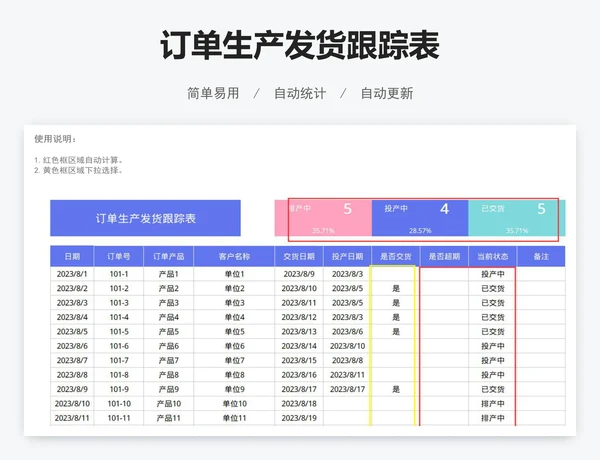Select customer cell 单位3

click(x=234, y=303)
